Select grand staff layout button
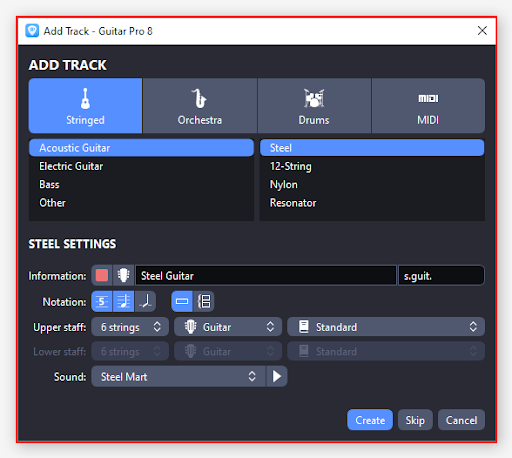512x458 pixels. pos(203,302)
